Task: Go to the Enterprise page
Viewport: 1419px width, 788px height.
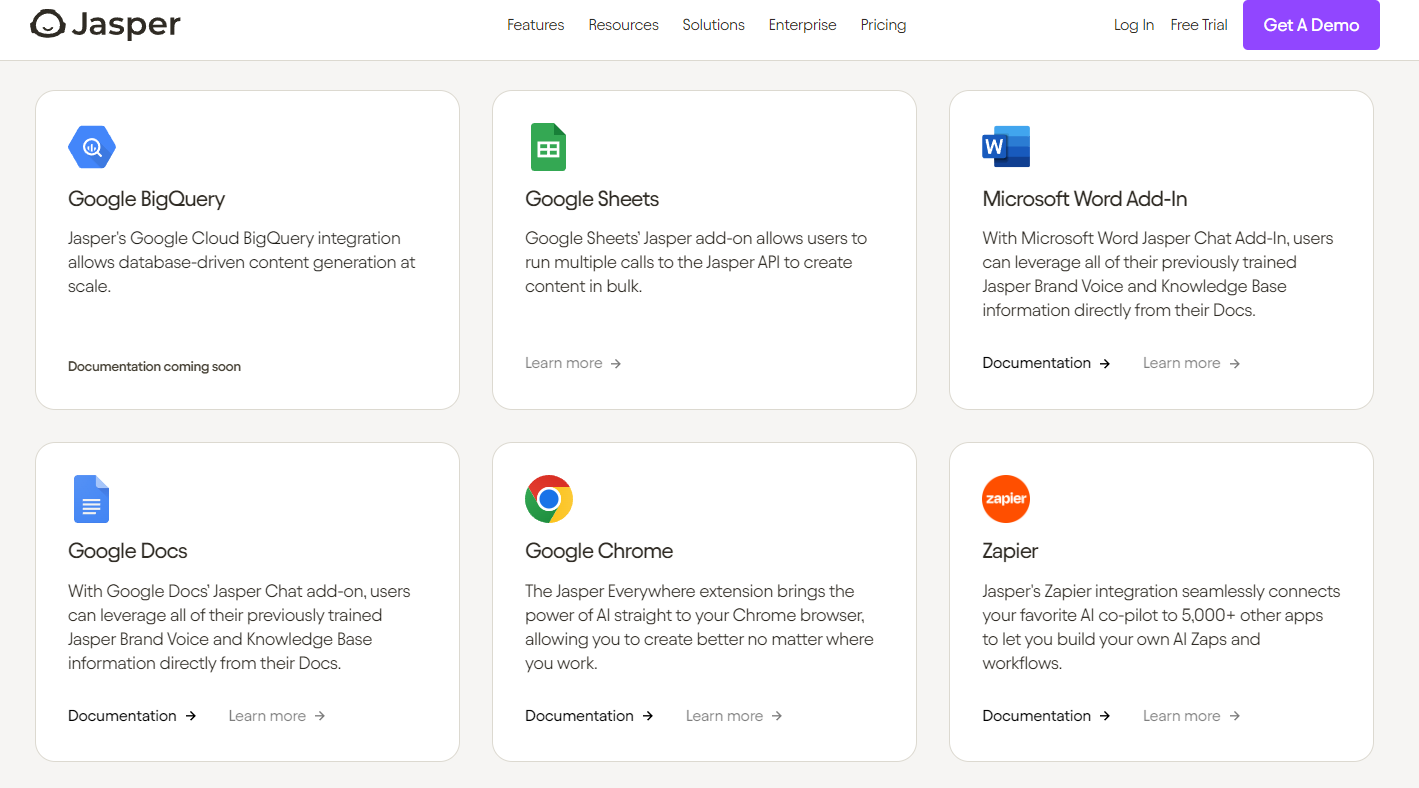Action: tap(803, 25)
